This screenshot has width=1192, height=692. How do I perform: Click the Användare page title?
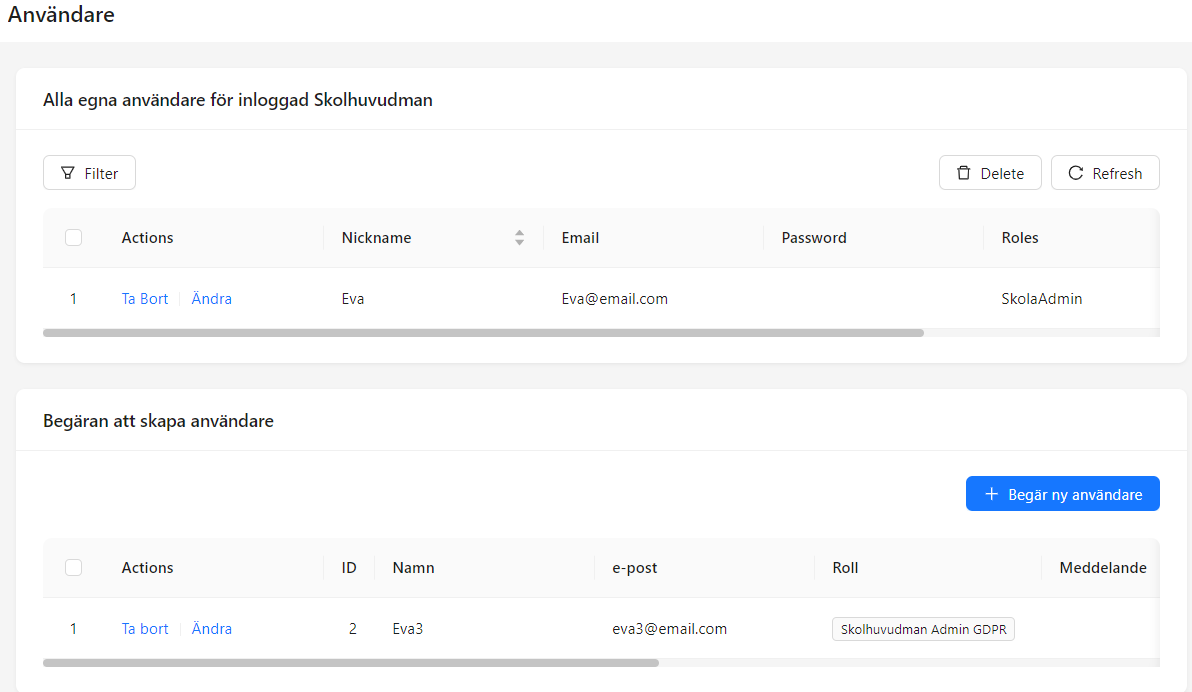pos(61,14)
